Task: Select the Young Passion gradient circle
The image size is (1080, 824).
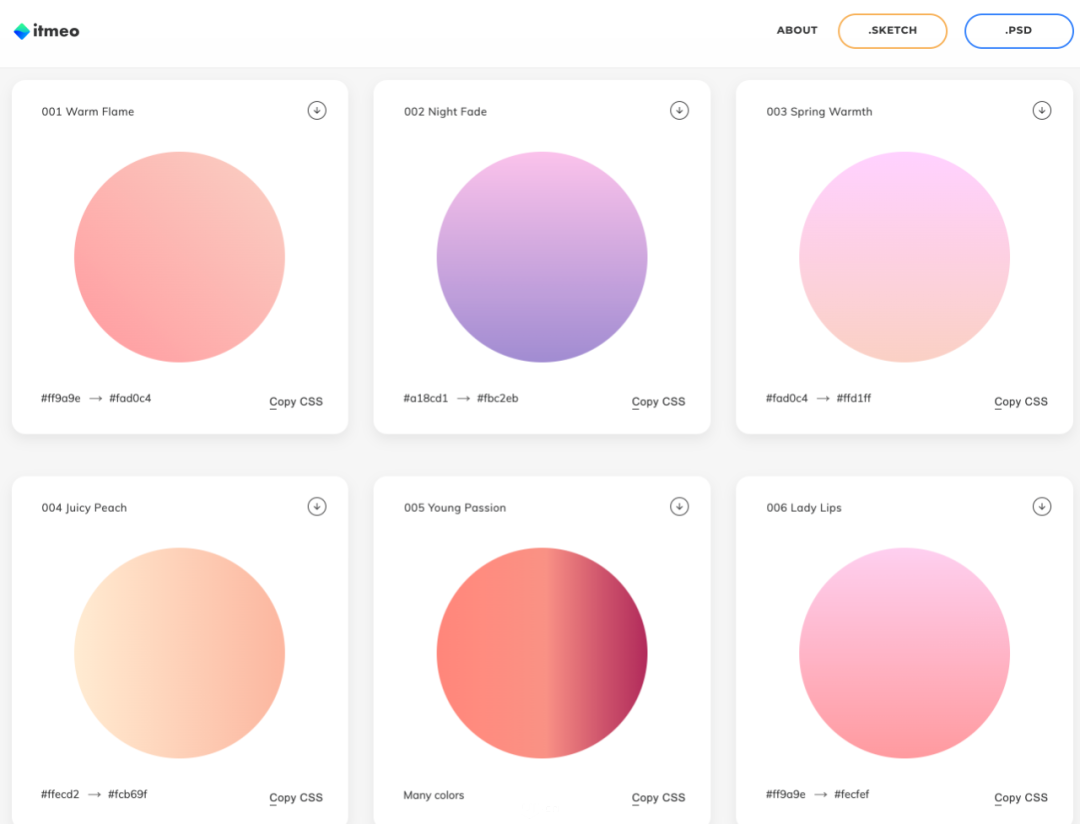Action: 542,653
